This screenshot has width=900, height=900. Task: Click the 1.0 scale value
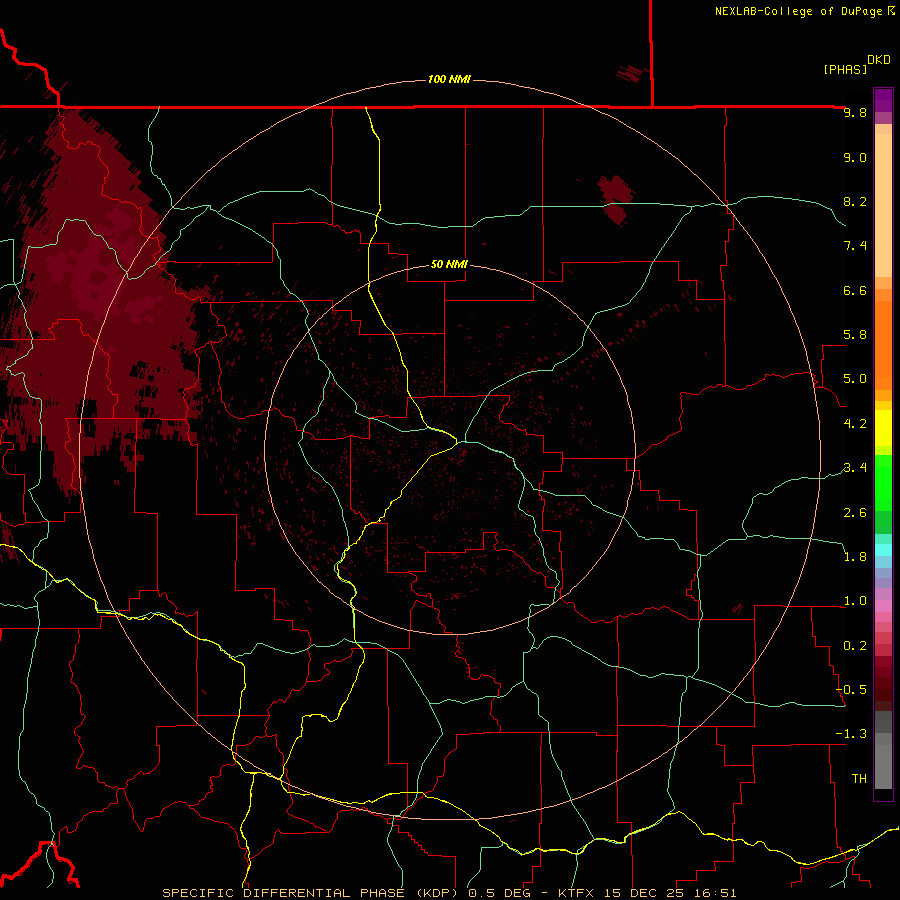coord(855,601)
